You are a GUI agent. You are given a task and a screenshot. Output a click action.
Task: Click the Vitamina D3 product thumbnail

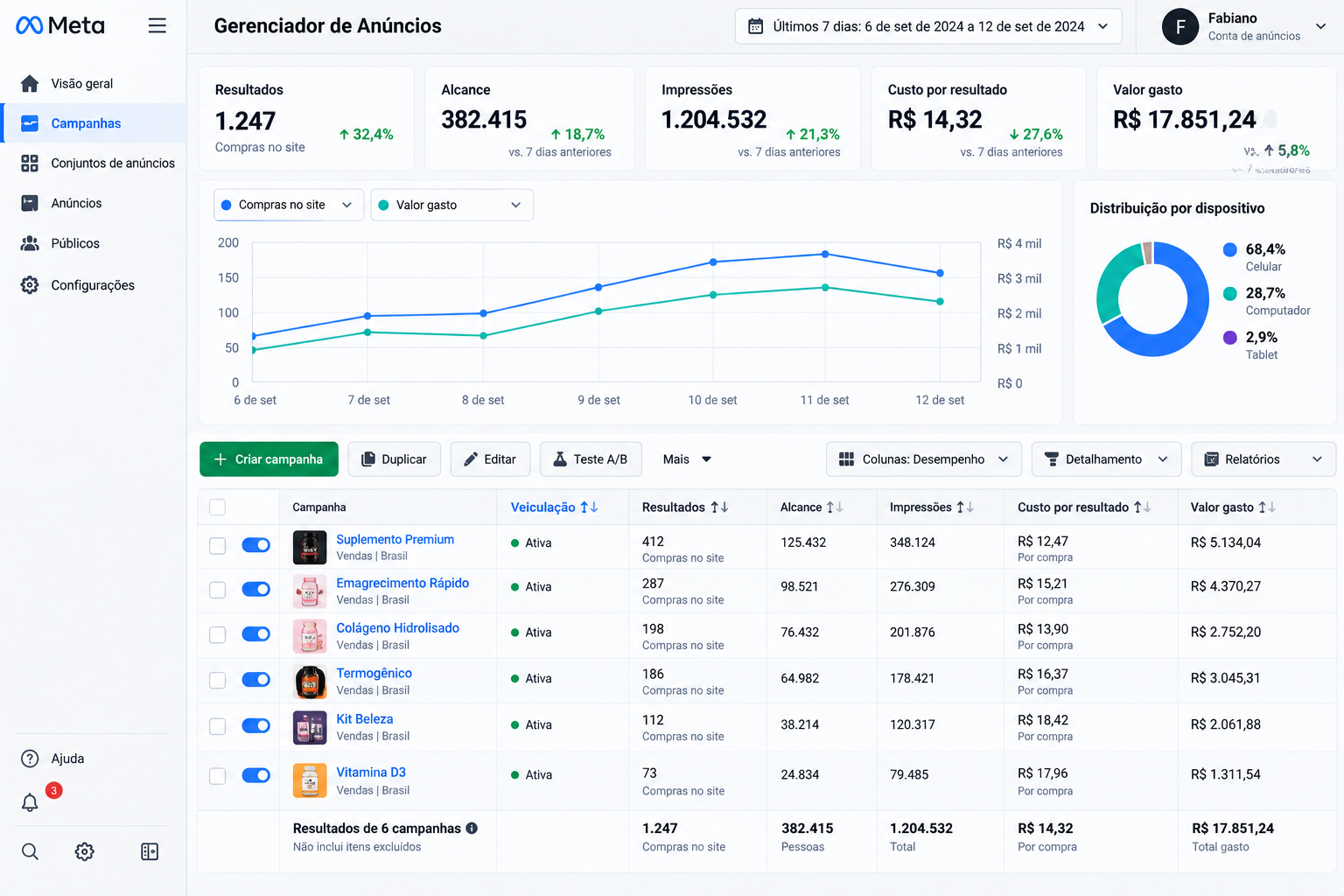pos(310,780)
